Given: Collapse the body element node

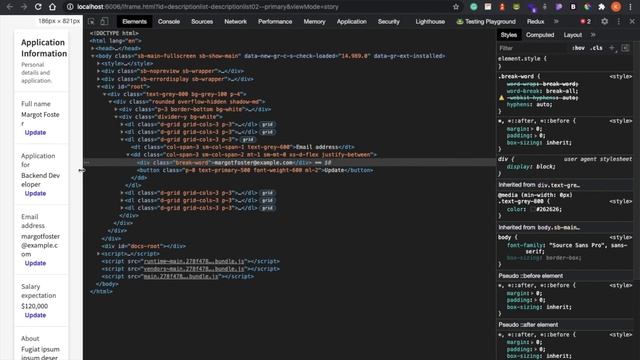Looking at the screenshot, I should pos(93,56).
